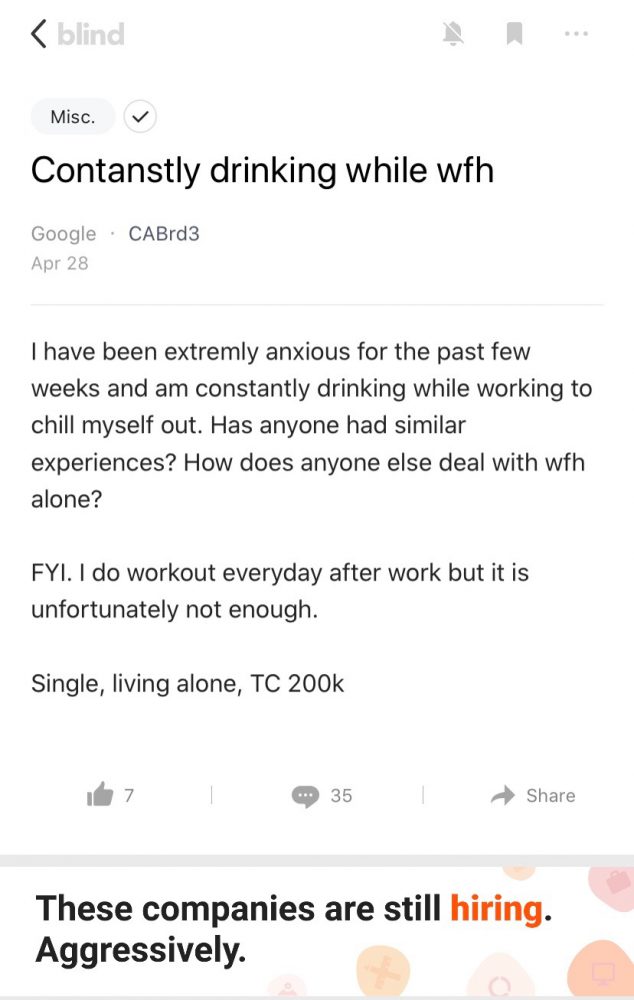Like the post with thumbs-up icon

pyautogui.click(x=100, y=795)
